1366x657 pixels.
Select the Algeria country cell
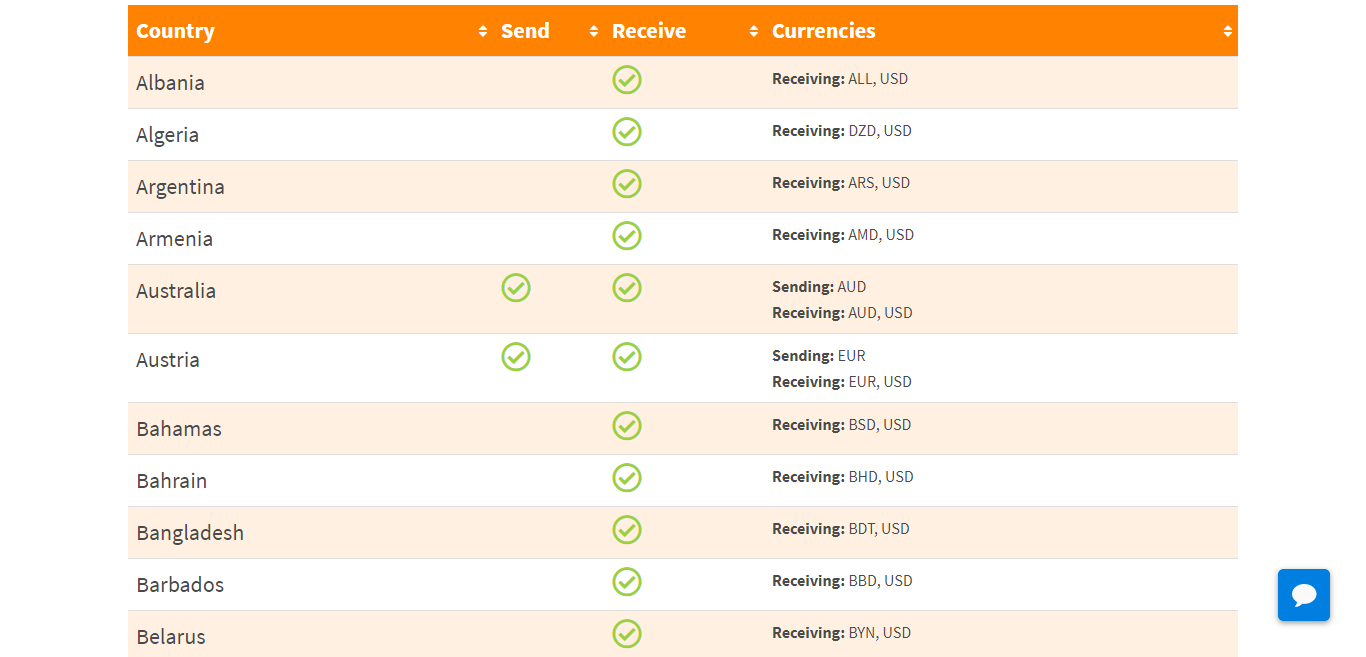point(310,135)
